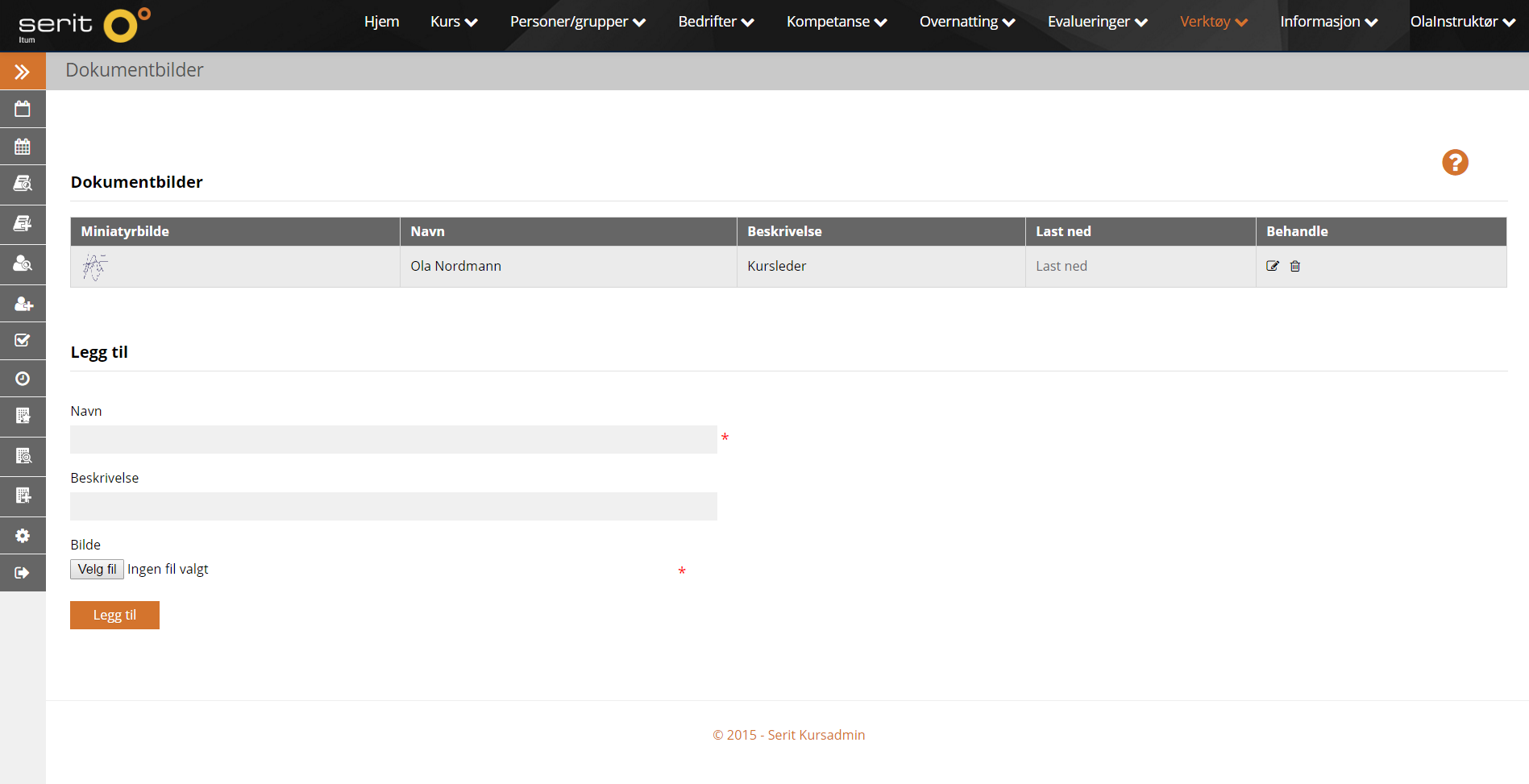Expand the Personer/grupper menu
1529x784 pixels.
click(578, 22)
